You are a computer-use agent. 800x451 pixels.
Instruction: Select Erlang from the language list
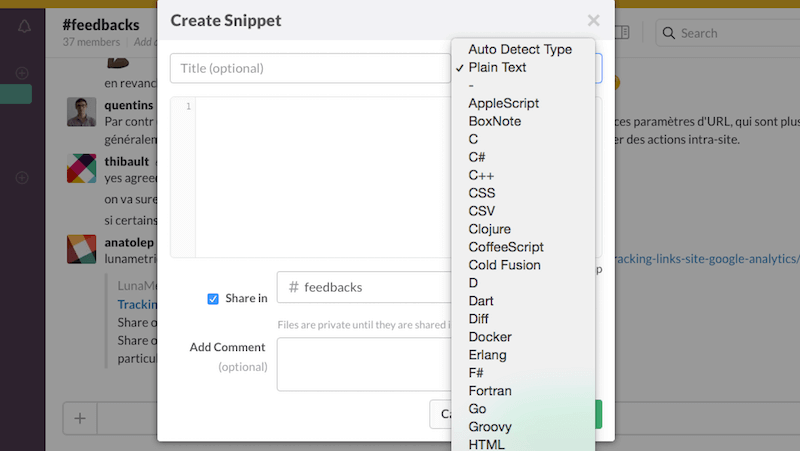(x=487, y=355)
